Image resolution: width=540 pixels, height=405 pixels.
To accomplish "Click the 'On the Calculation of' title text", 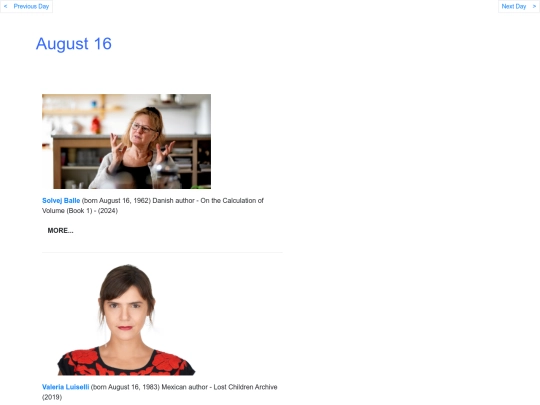I will [x=232, y=200].
